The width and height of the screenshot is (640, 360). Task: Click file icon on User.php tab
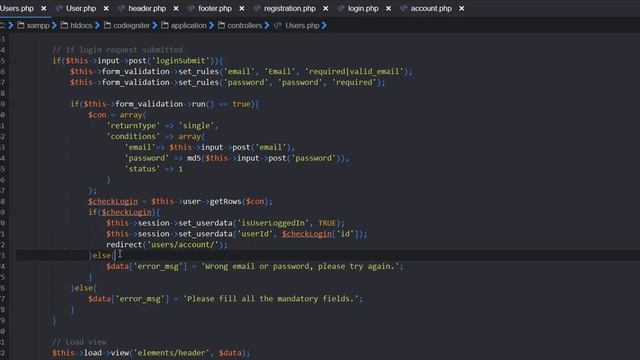59,8
